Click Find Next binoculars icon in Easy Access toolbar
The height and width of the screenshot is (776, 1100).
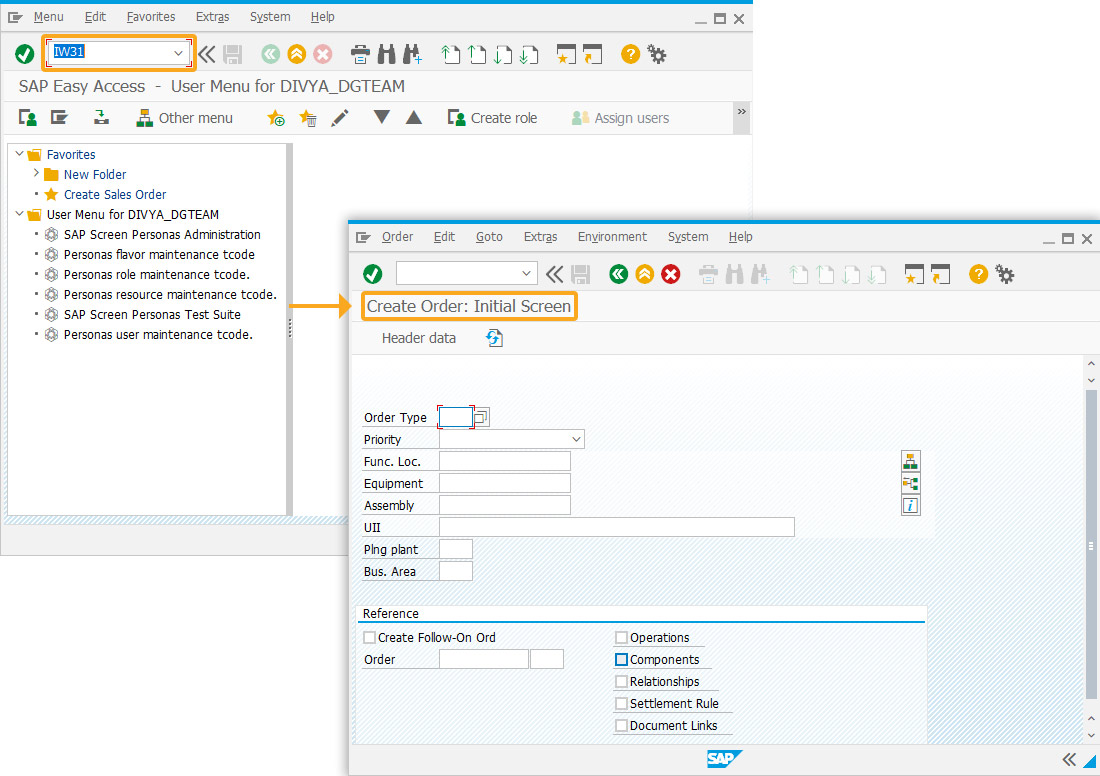[x=412, y=54]
